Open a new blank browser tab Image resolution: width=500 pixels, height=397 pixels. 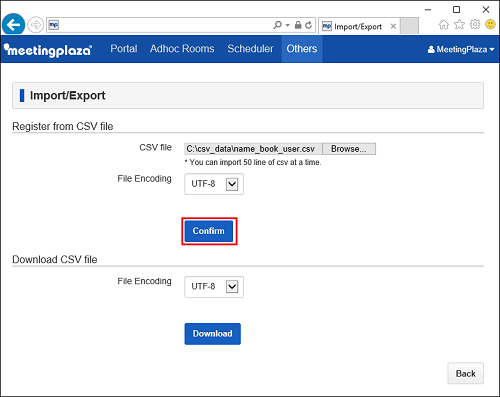409,26
